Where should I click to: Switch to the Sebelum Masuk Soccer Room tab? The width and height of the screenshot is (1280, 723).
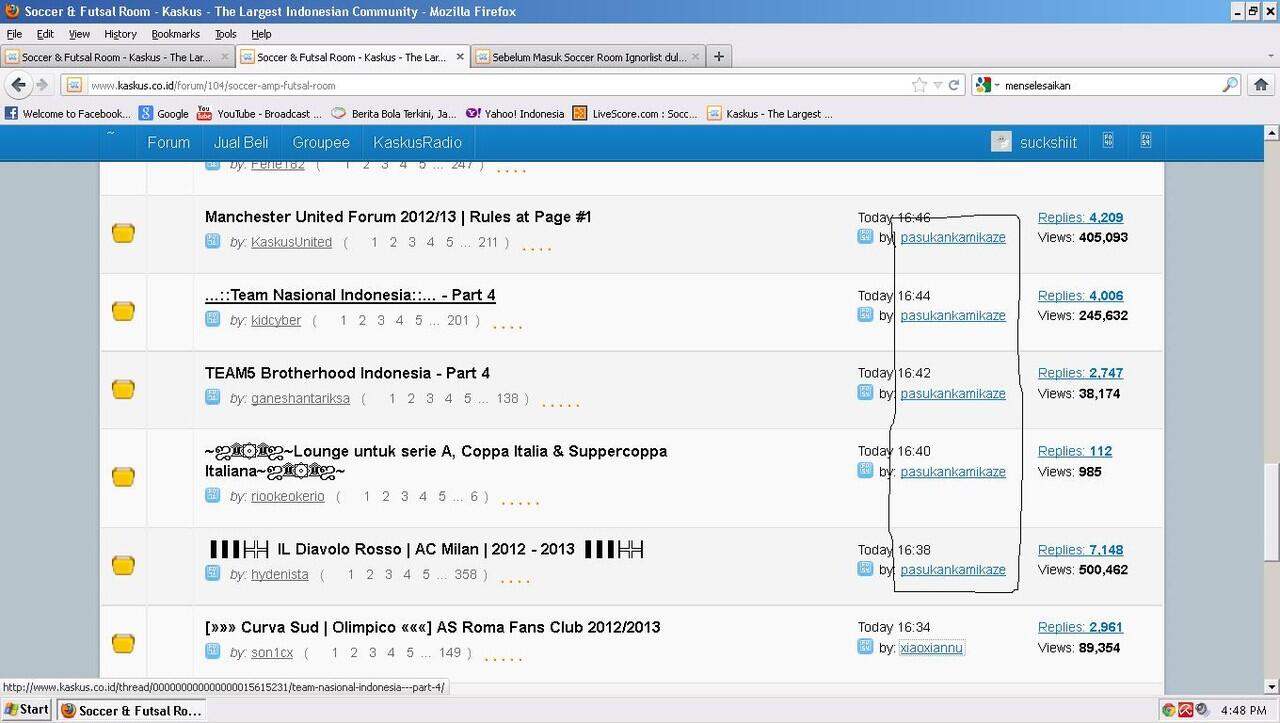[x=588, y=57]
